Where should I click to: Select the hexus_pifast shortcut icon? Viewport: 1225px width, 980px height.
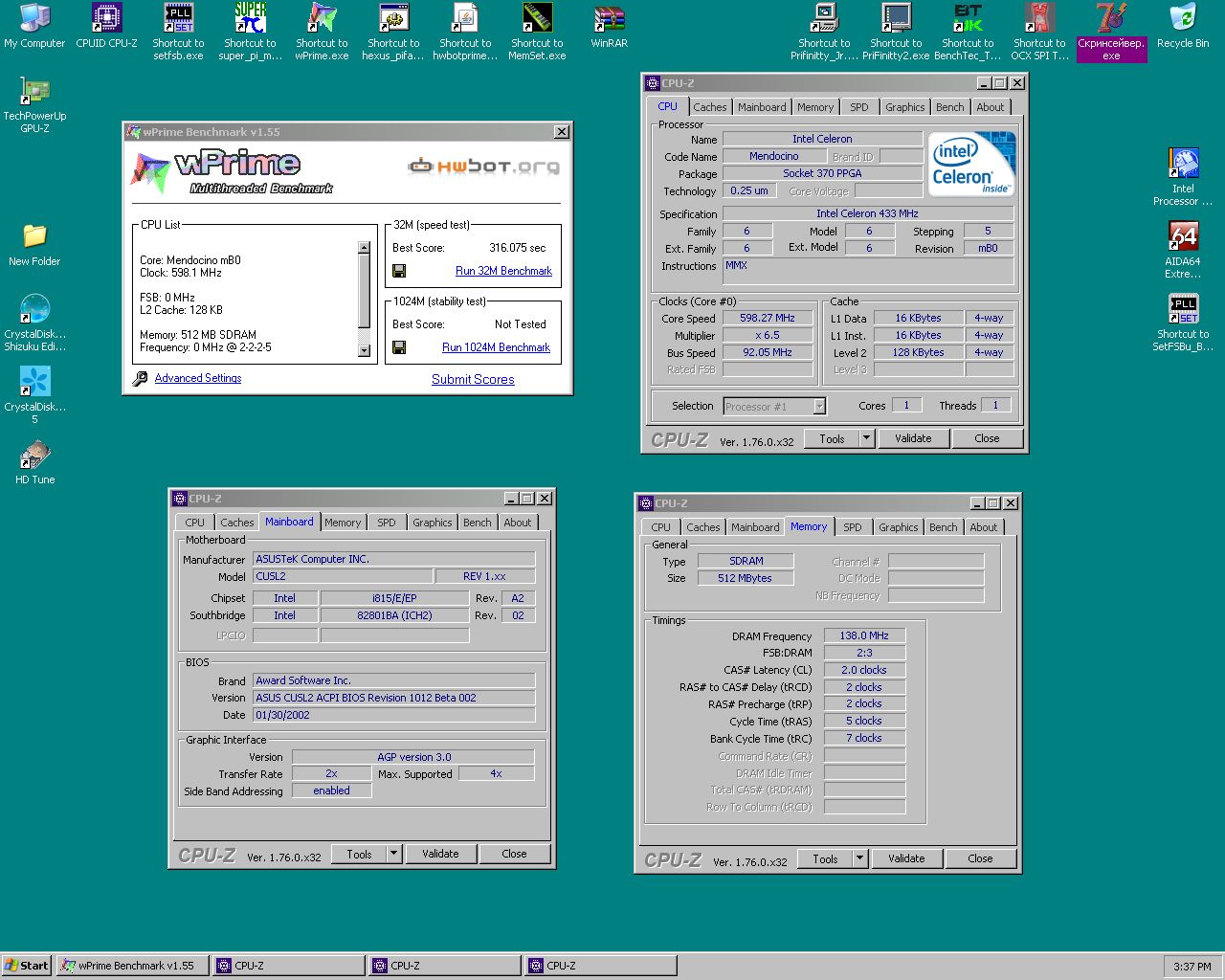[393, 32]
